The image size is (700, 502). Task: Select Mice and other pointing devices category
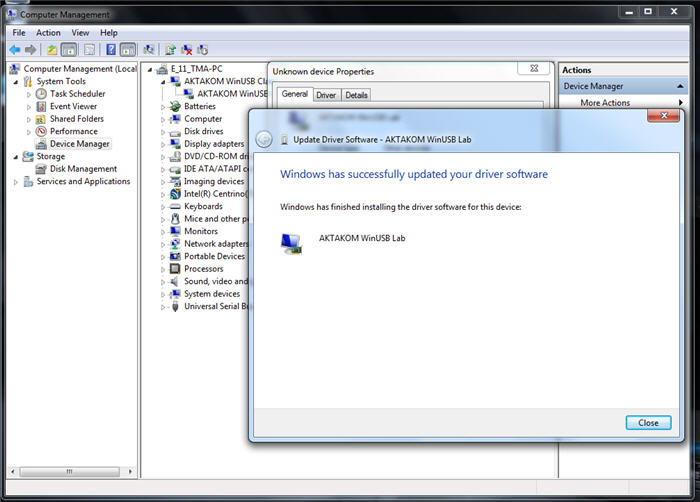216,219
